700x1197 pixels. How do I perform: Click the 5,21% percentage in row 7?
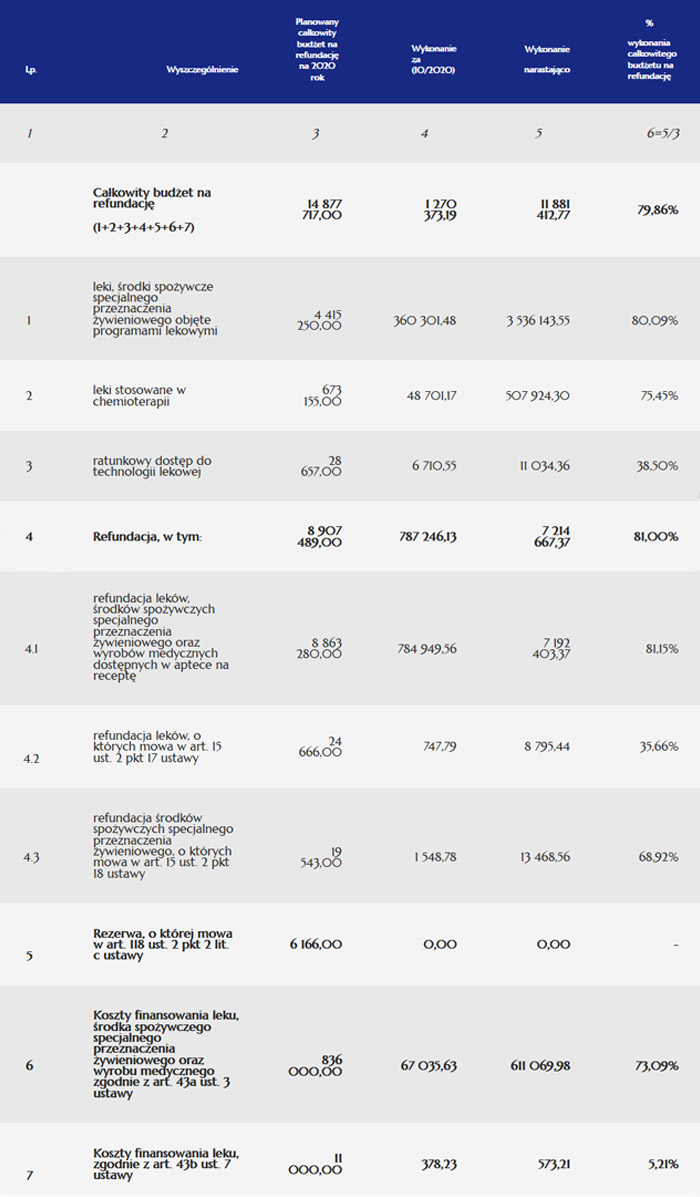[662, 1164]
